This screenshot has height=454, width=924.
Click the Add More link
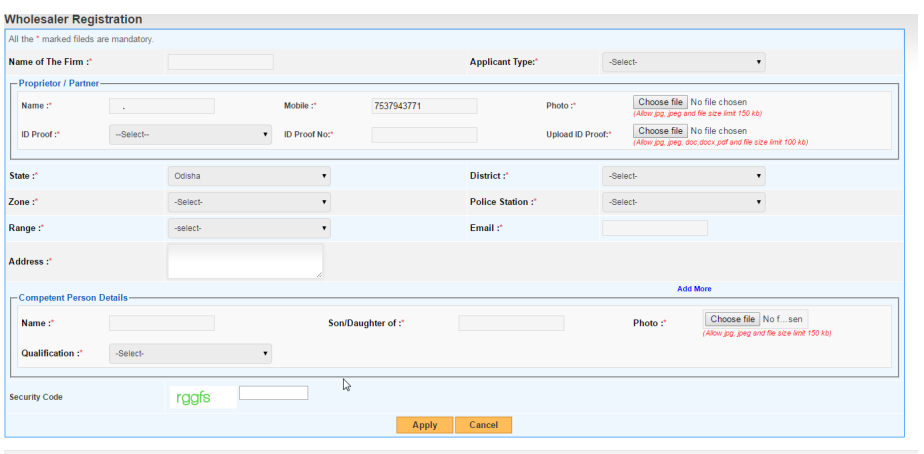click(694, 289)
